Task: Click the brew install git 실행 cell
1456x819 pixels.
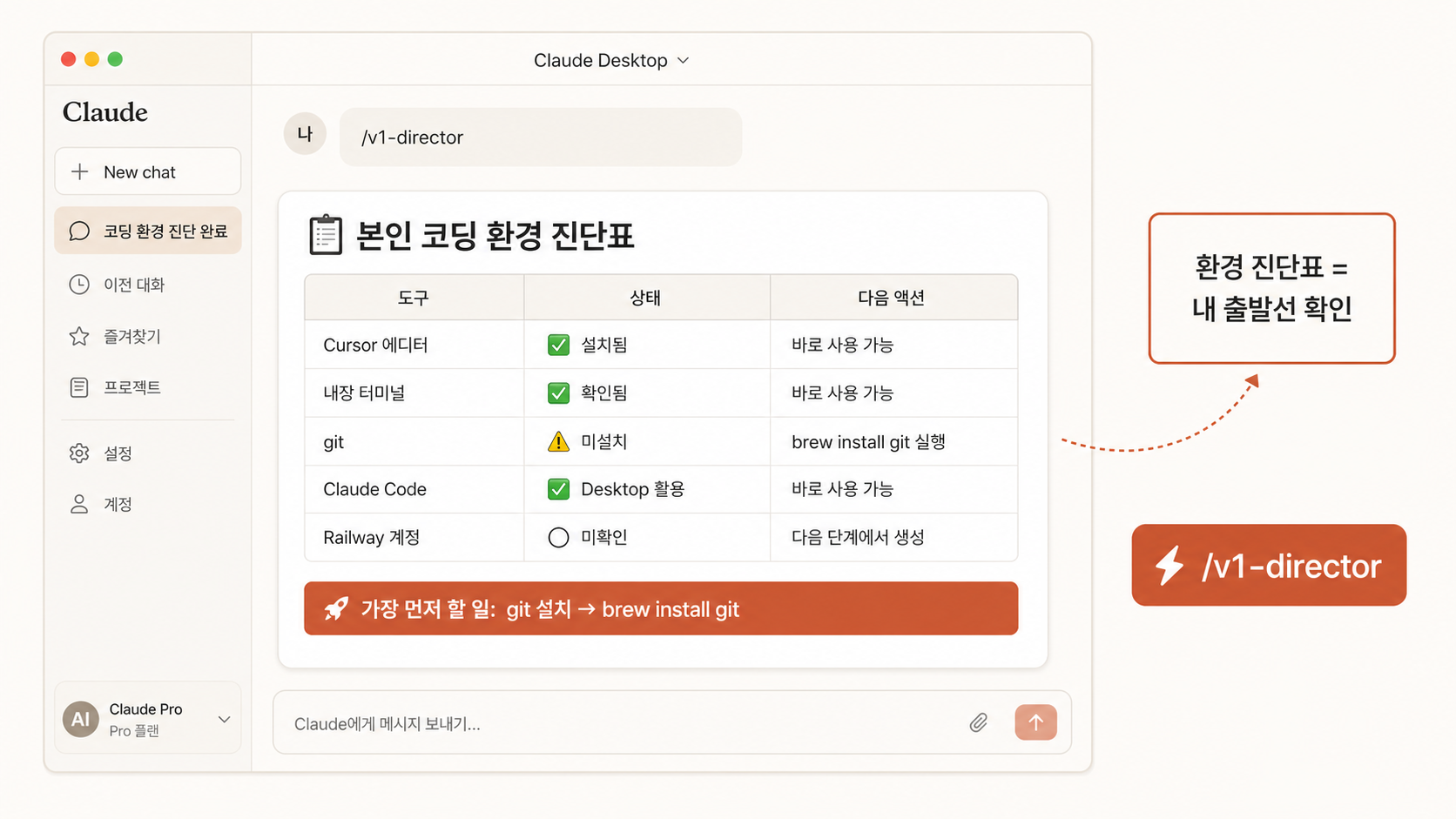Action: (x=893, y=441)
